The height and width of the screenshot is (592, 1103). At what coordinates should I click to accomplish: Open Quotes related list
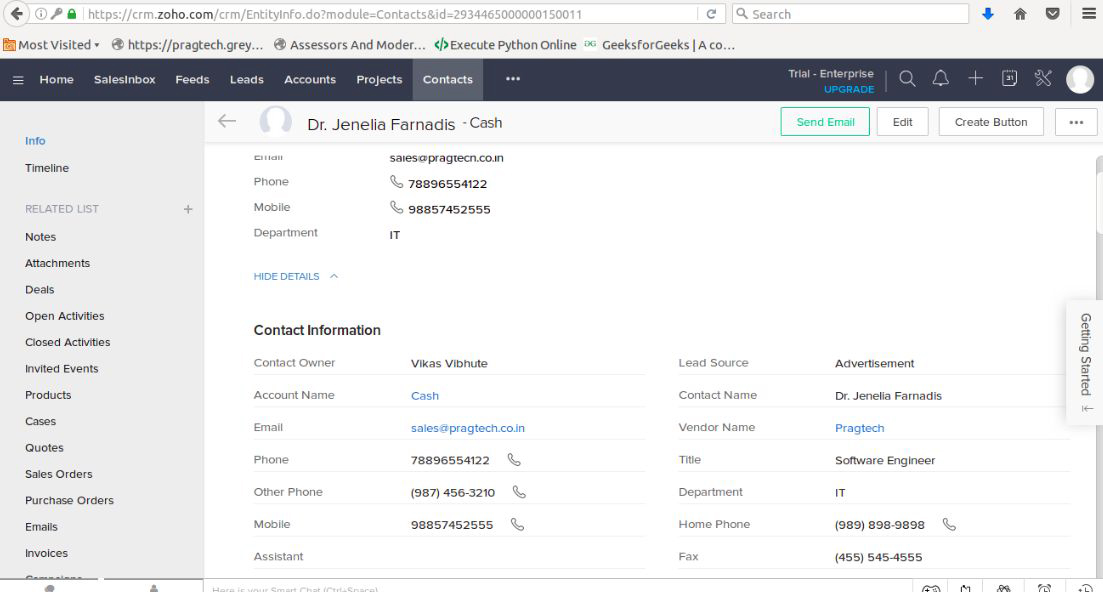pyautogui.click(x=44, y=448)
